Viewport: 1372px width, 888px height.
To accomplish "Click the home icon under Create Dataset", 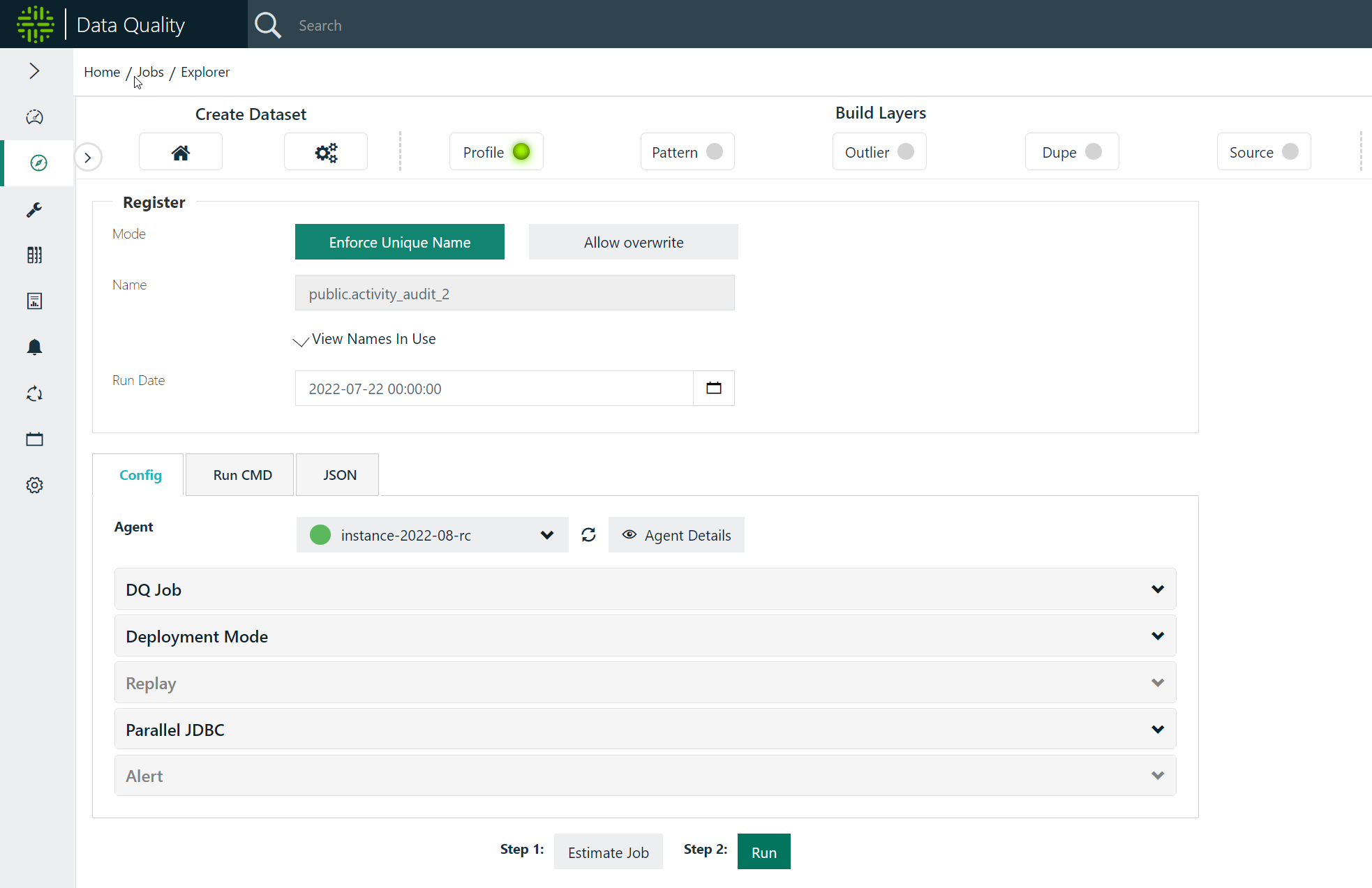I will (181, 152).
